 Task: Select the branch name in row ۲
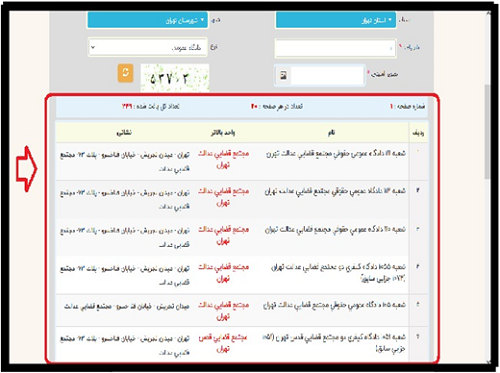pyautogui.click(x=335, y=191)
